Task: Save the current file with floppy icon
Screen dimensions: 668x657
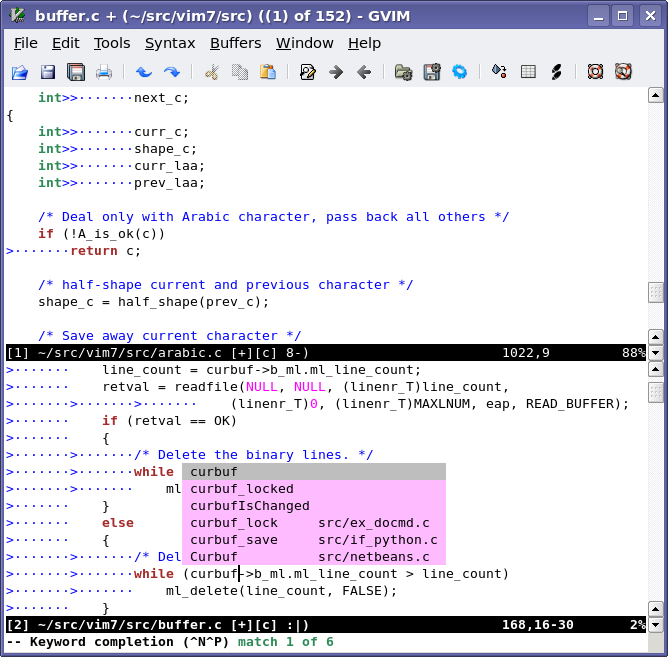Action: (48, 72)
